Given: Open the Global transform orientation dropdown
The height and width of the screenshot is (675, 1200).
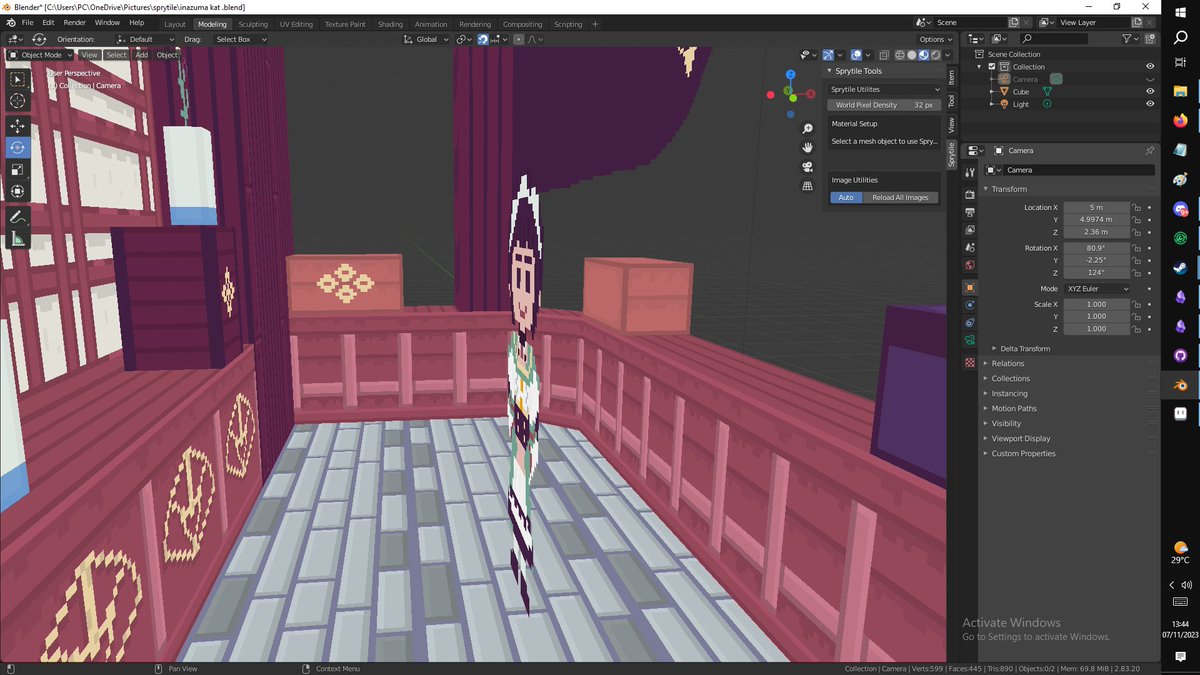Looking at the screenshot, I should tap(428, 39).
